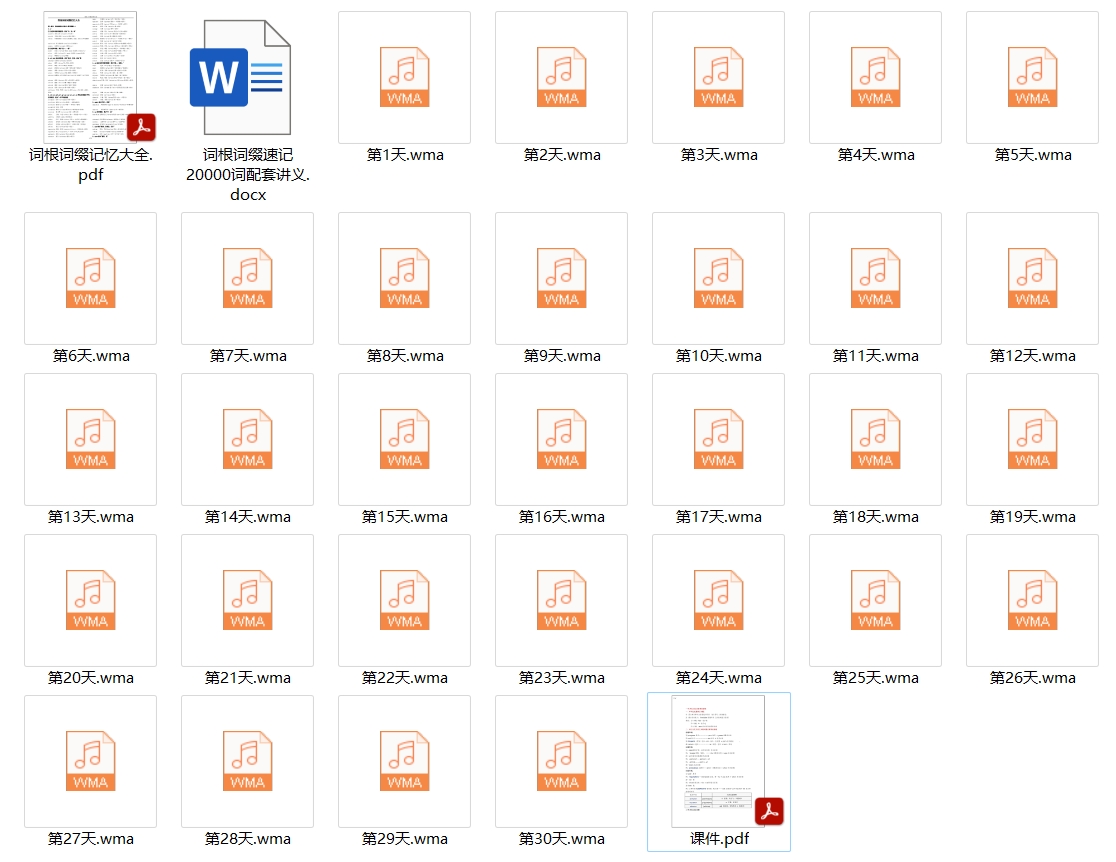Select the 第26天.wma audio icon

tap(1032, 600)
